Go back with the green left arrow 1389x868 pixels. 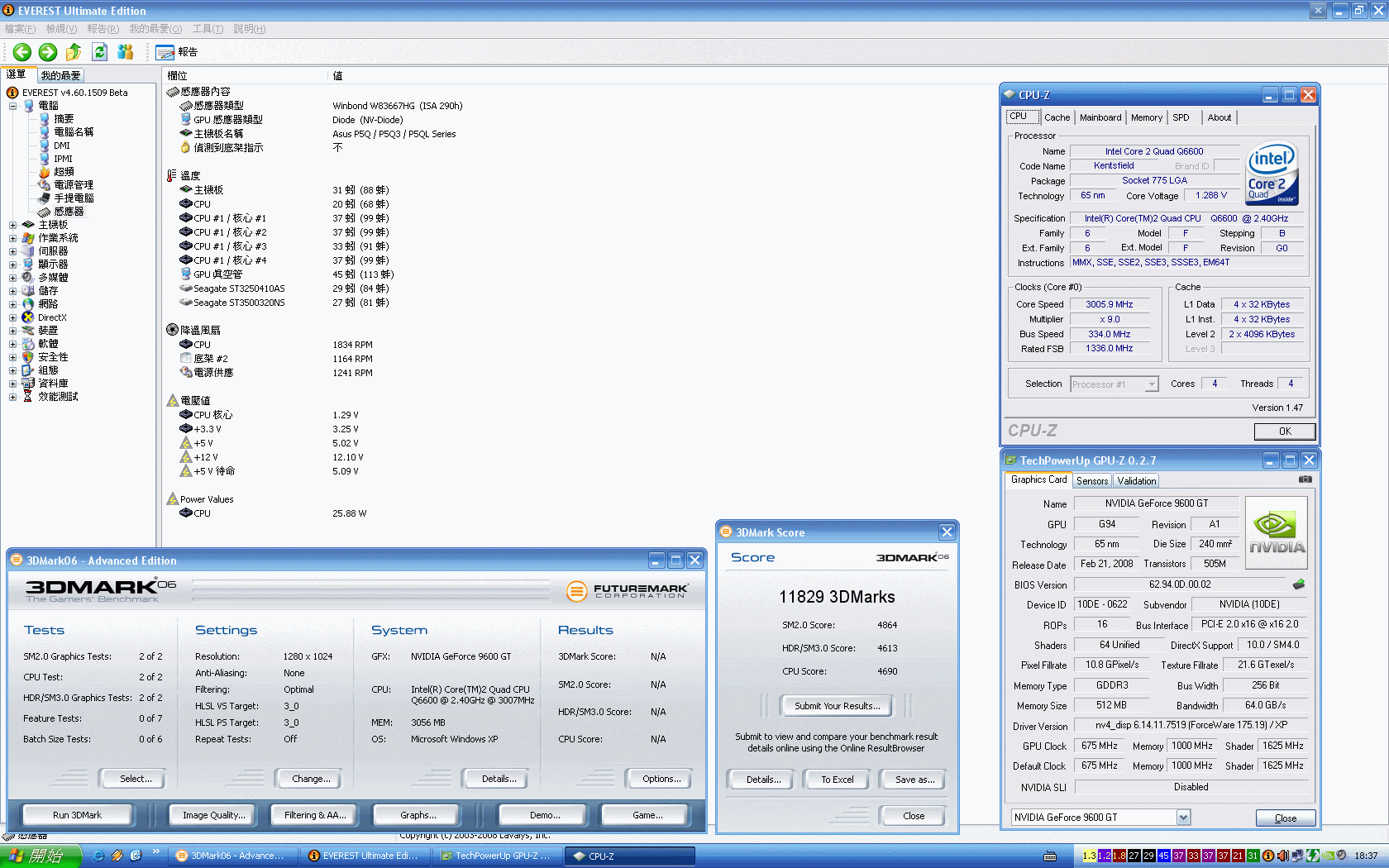click(22, 52)
